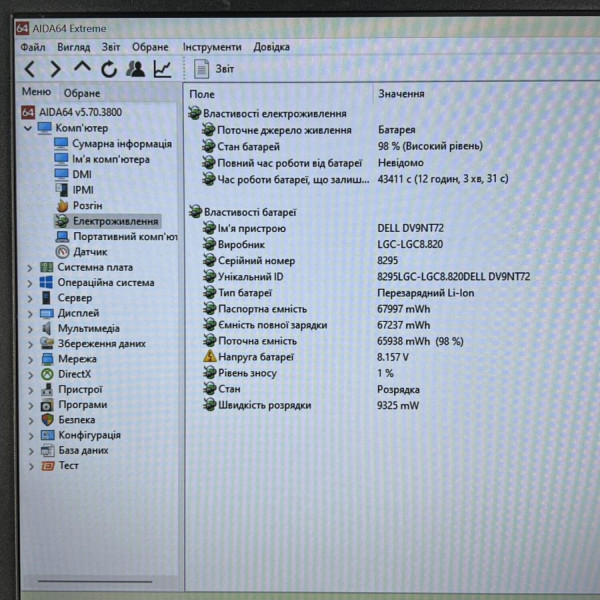Open the Звіт menu in menu bar
This screenshot has height=600, width=600.
tap(111, 47)
